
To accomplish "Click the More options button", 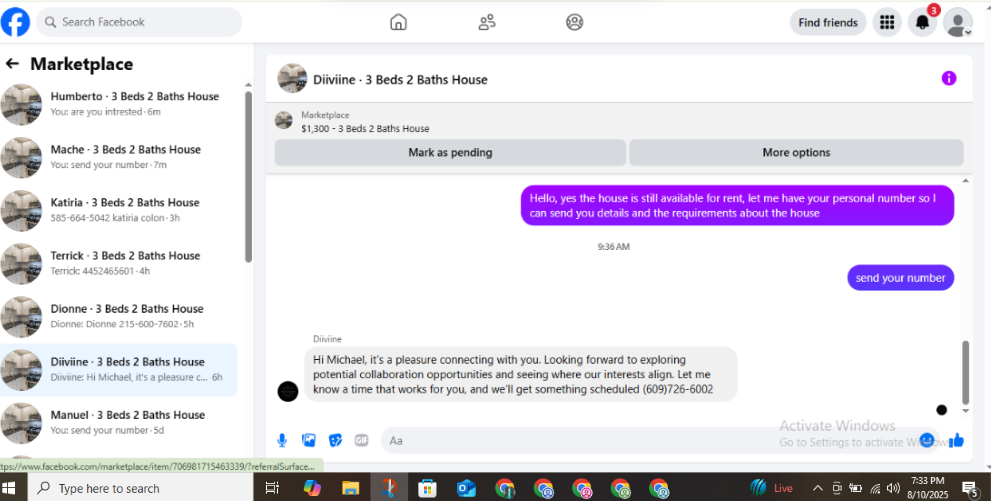I will point(796,152).
